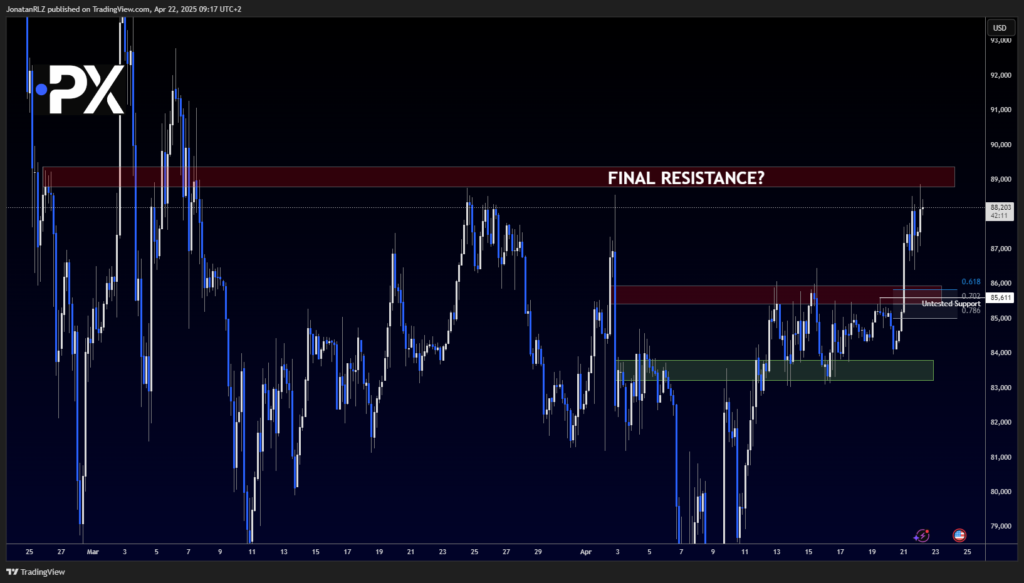The height and width of the screenshot is (583, 1024).
Task: Click the 29 date on time axis
Action: [x=538, y=552]
